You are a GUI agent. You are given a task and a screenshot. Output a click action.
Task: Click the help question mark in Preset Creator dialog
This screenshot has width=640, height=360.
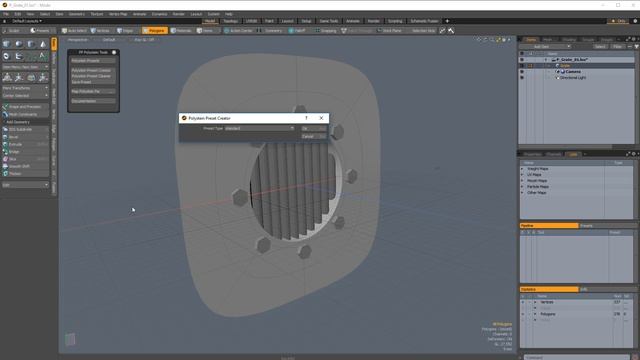[306, 118]
